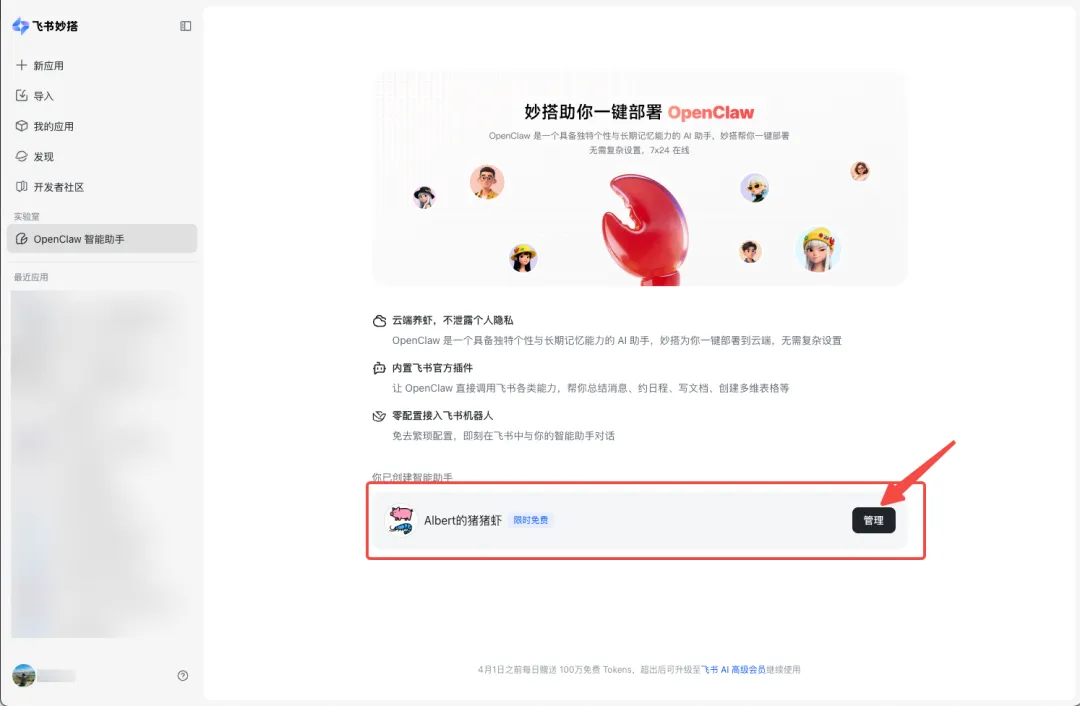Open 导入 menu item
1080x706 pixels.
click(102, 96)
